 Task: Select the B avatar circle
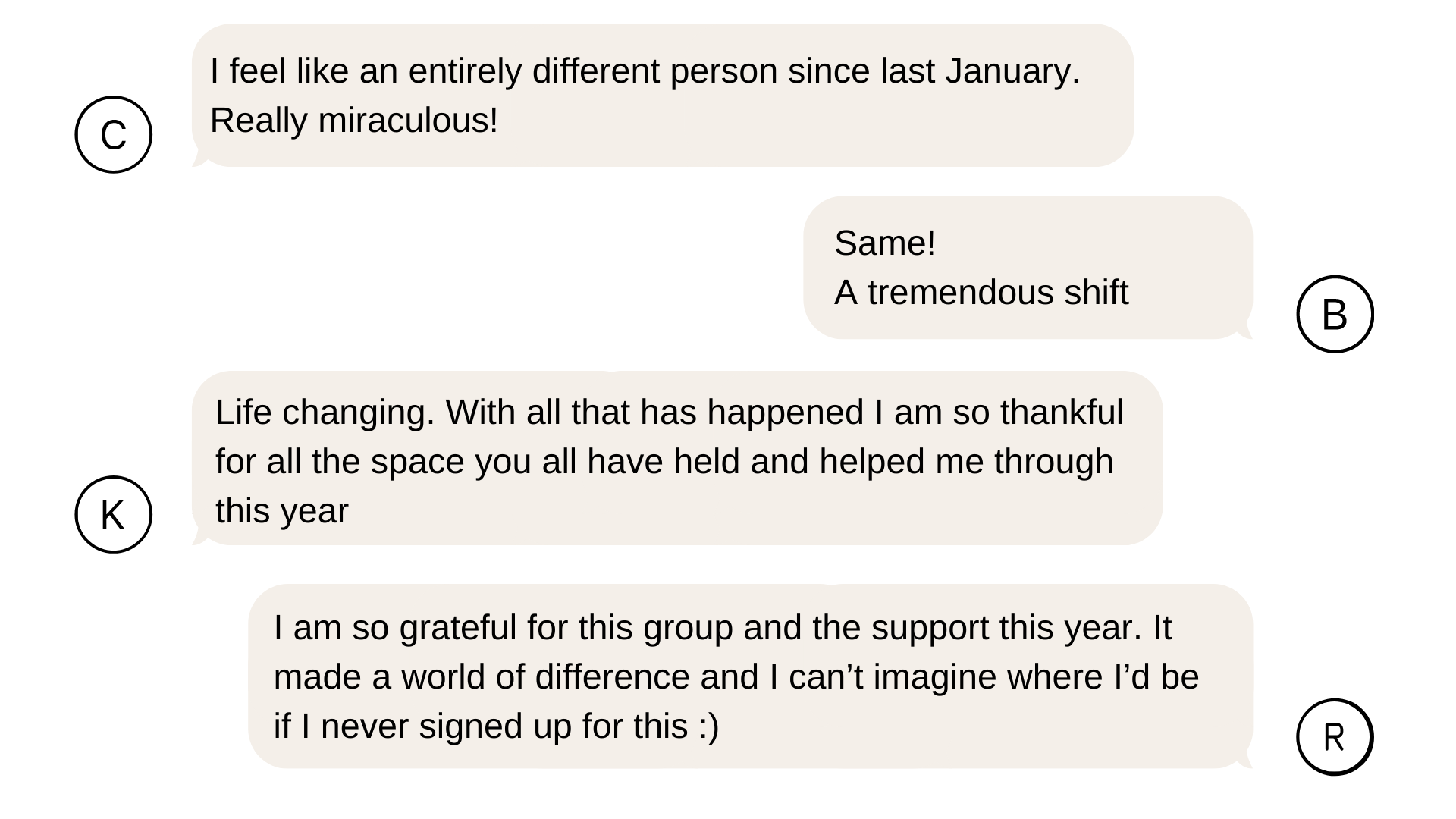[1335, 314]
